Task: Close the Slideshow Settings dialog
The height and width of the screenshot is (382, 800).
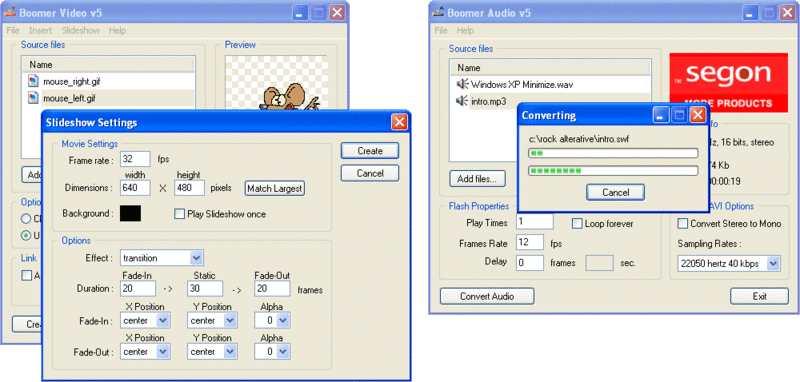Action: (x=399, y=122)
